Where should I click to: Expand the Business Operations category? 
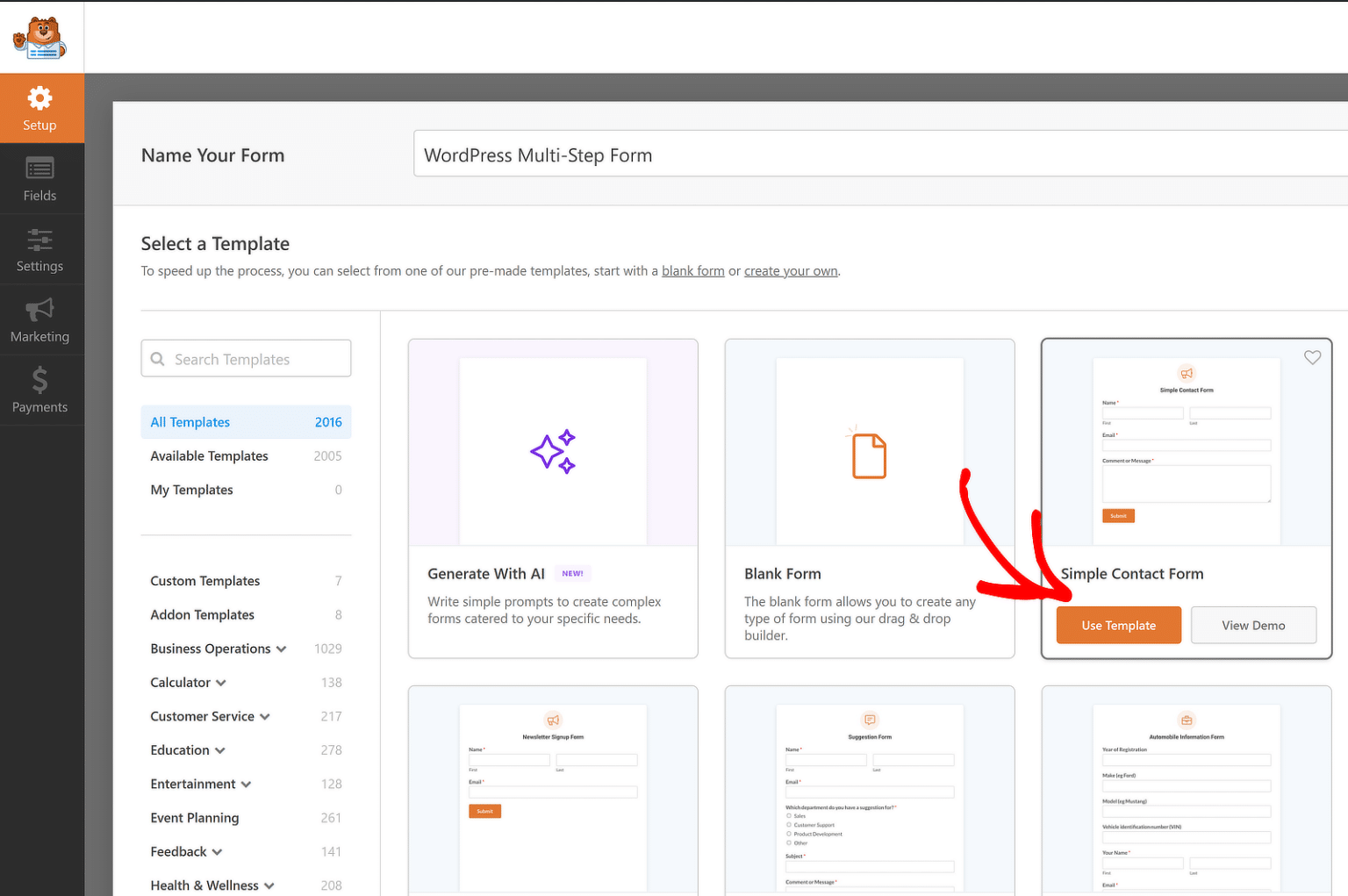(x=281, y=649)
